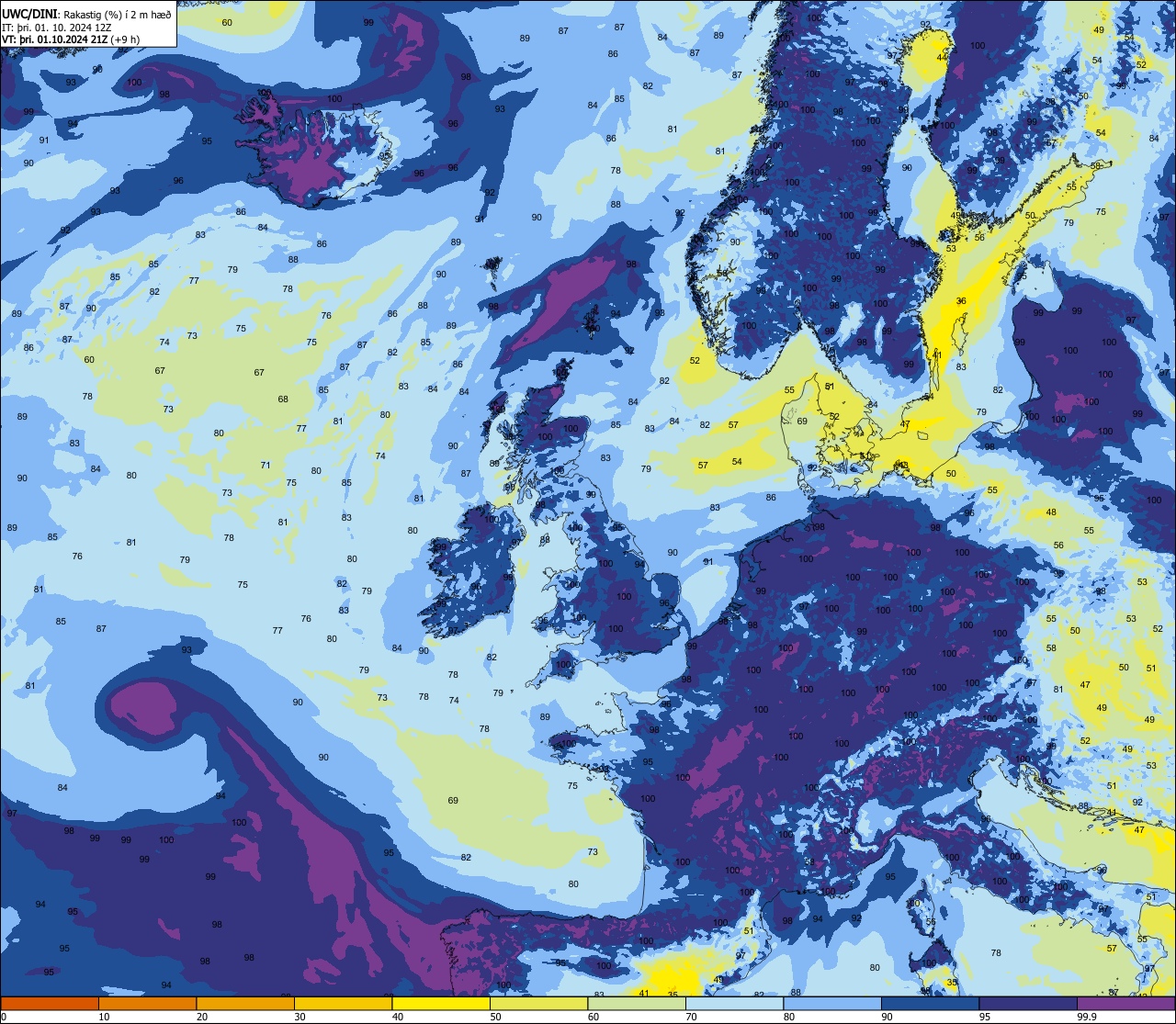Select the 50–60 pale yellow legend swatch
1176x1024 pixels.
point(539,1003)
